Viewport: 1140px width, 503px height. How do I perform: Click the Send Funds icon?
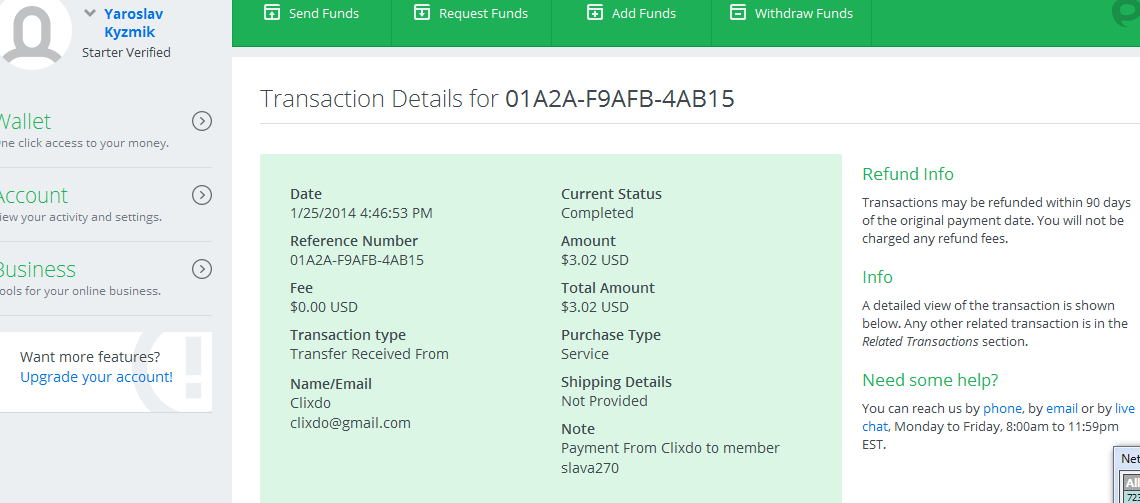(x=271, y=13)
